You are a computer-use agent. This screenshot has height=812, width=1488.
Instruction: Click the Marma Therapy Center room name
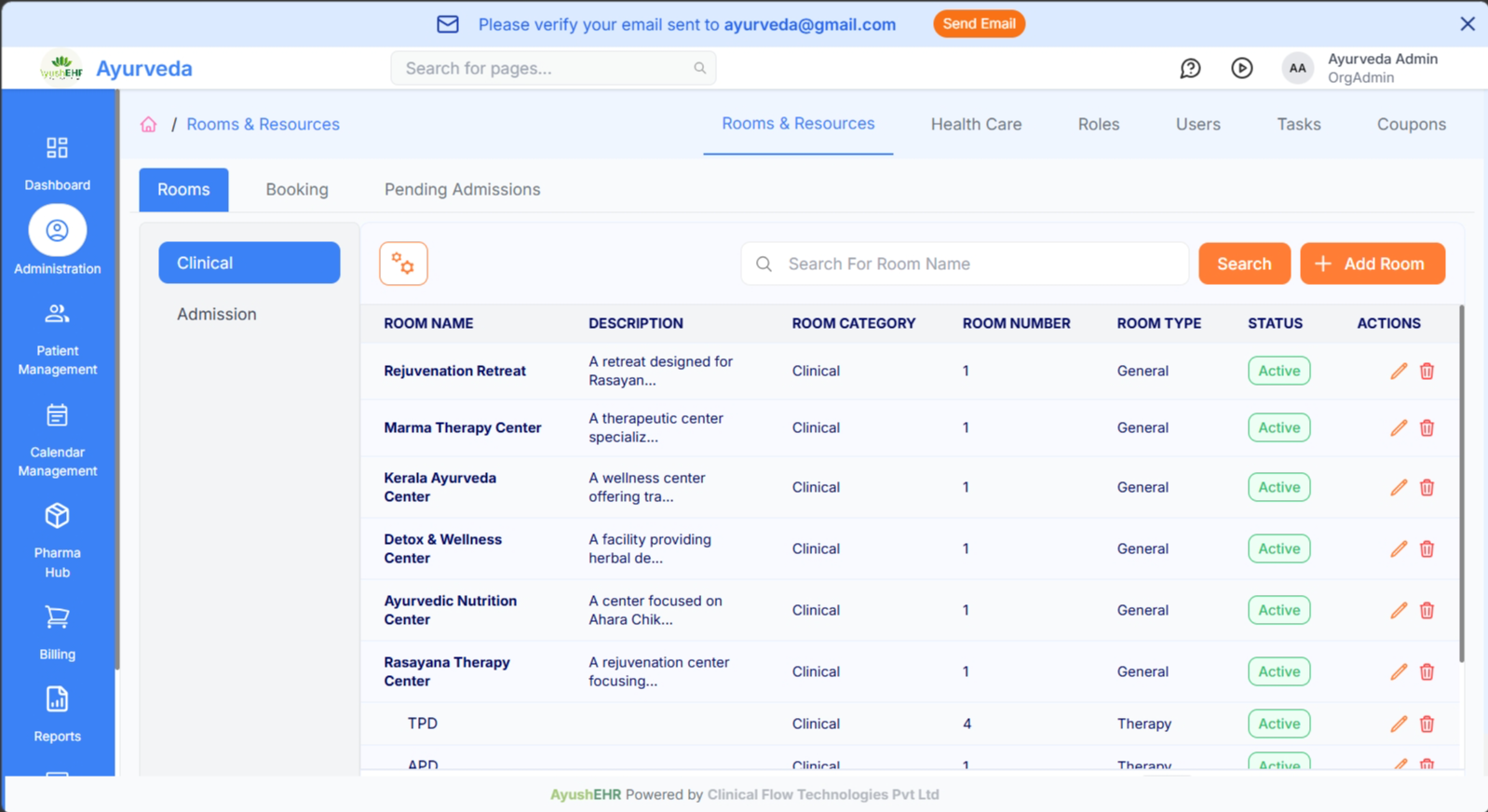(x=462, y=427)
